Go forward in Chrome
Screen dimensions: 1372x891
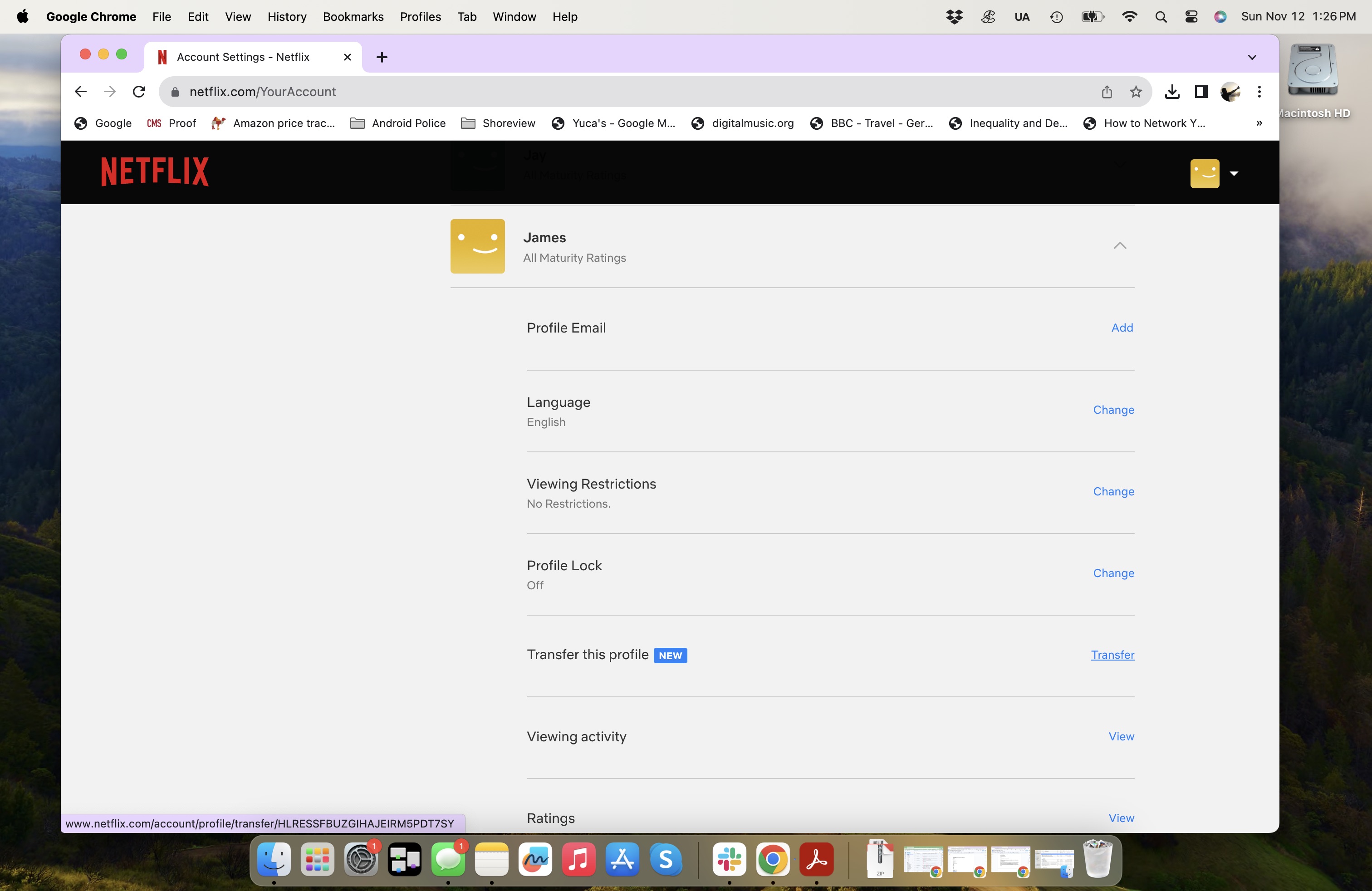click(x=109, y=92)
